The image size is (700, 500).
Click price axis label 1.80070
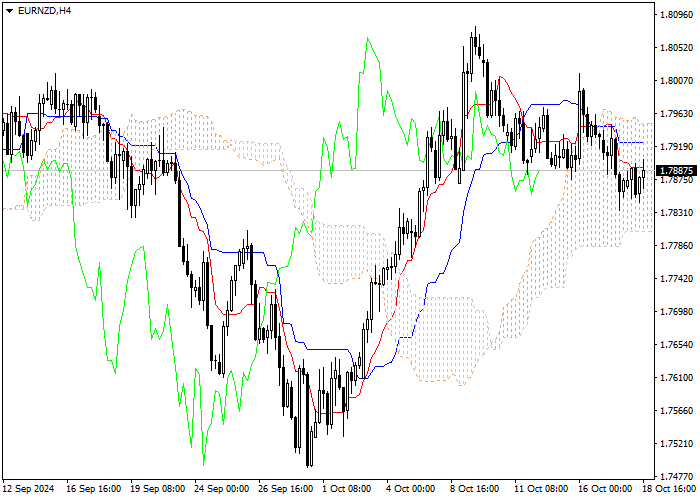click(676, 81)
